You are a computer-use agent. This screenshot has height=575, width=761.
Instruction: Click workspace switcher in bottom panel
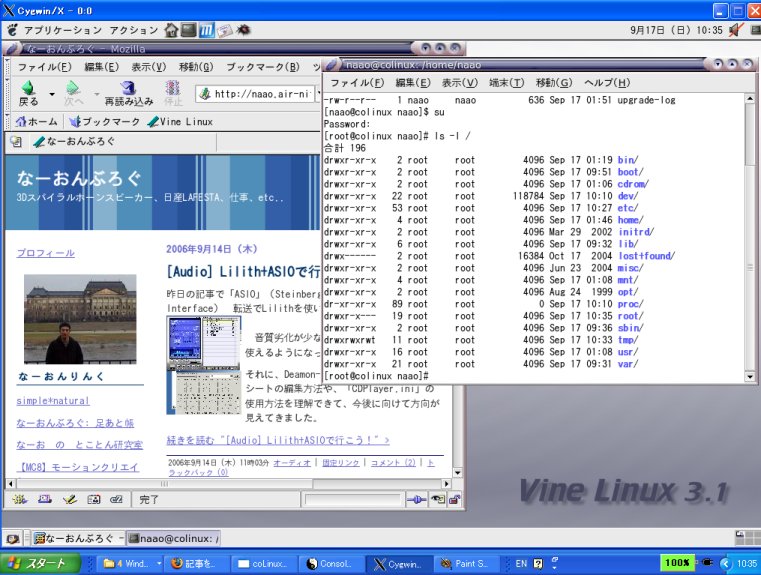coord(748,538)
